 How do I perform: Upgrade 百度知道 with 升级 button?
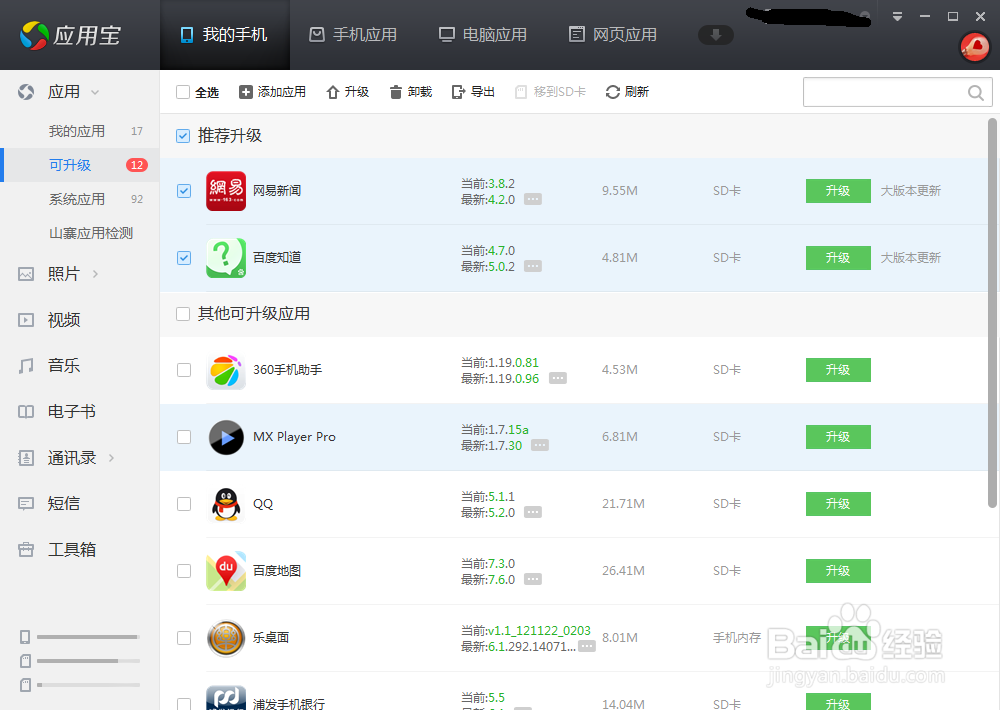[838, 258]
